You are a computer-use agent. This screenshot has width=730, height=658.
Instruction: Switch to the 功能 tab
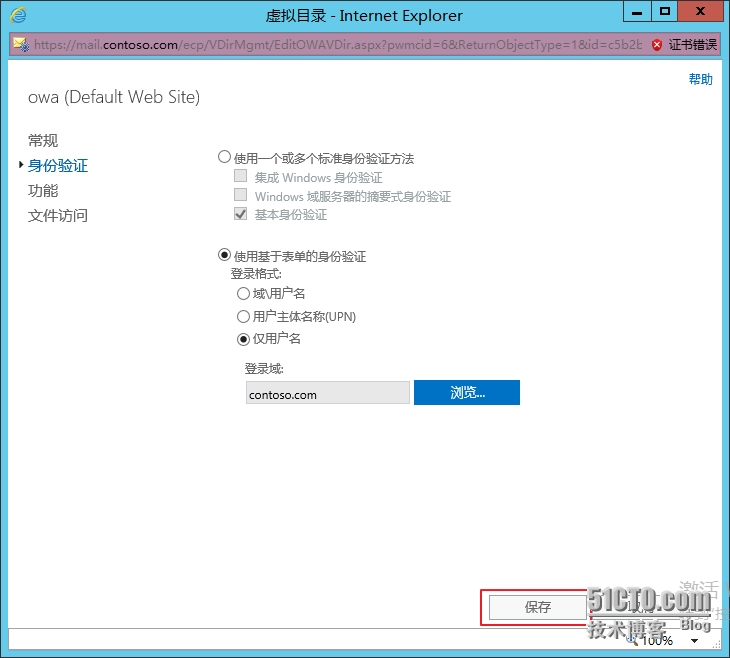(x=43, y=190)
